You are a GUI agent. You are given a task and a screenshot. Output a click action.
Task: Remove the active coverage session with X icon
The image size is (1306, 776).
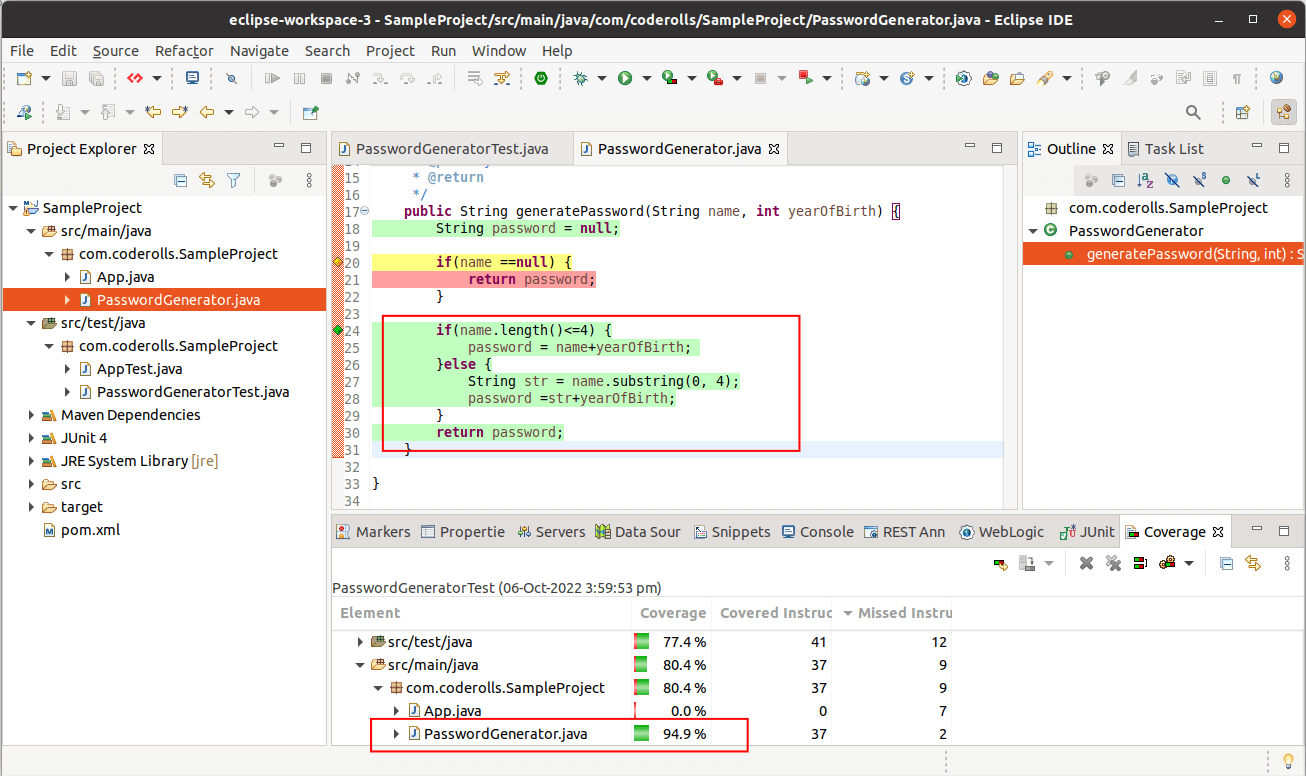pos(1086,563)
